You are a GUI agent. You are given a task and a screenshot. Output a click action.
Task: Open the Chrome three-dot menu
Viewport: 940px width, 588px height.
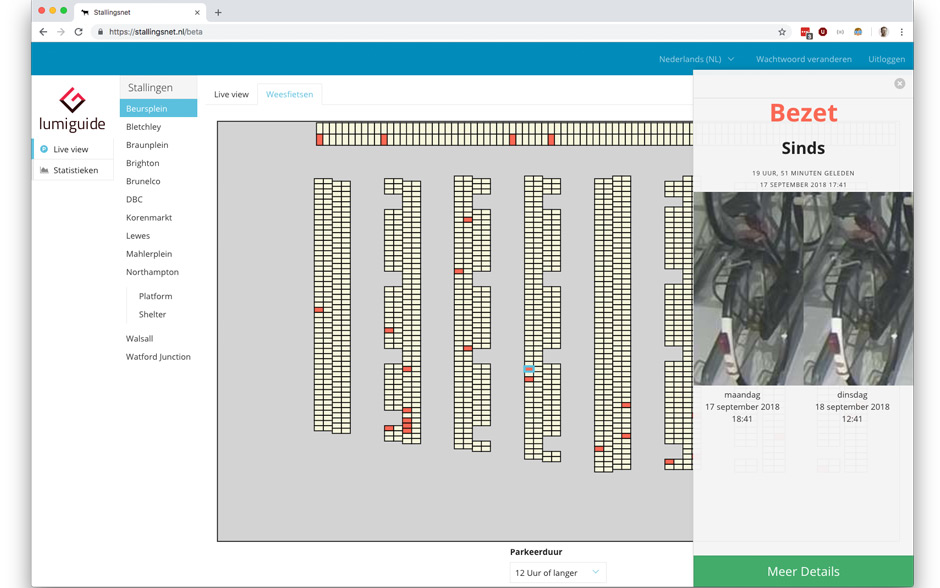point(901,32)
